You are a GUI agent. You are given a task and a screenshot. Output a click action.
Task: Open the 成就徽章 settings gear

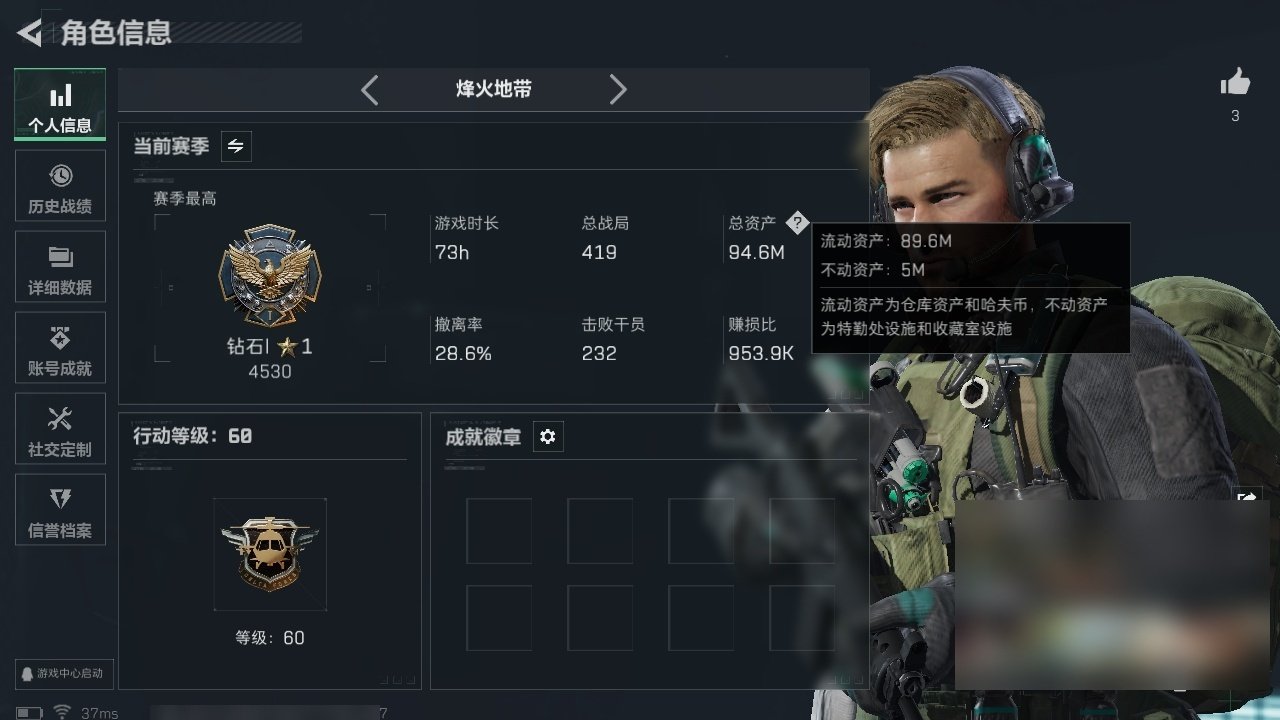pyautogui.click(x=548, y=437)
